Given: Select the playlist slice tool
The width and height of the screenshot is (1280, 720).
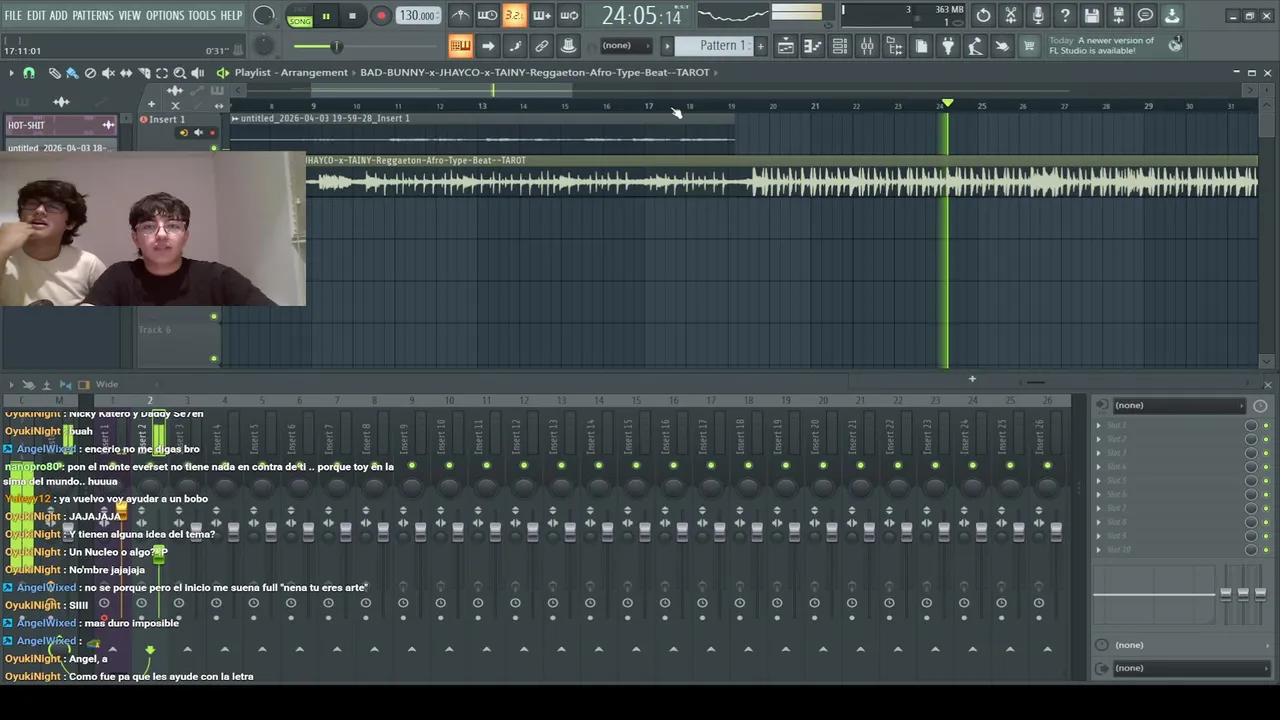Looking at the screenshot, I should [144, 73].
